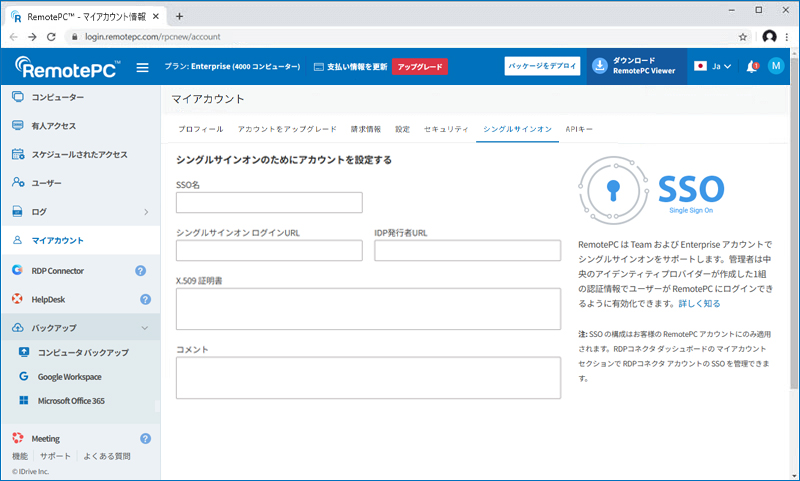Open Meeting in the sidebar

click(45, 439)
